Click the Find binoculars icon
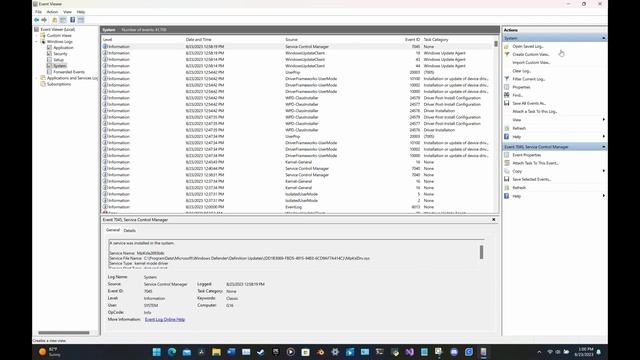Screen dimensions: 640x360 pyautogui.click(x=507, y=95)
